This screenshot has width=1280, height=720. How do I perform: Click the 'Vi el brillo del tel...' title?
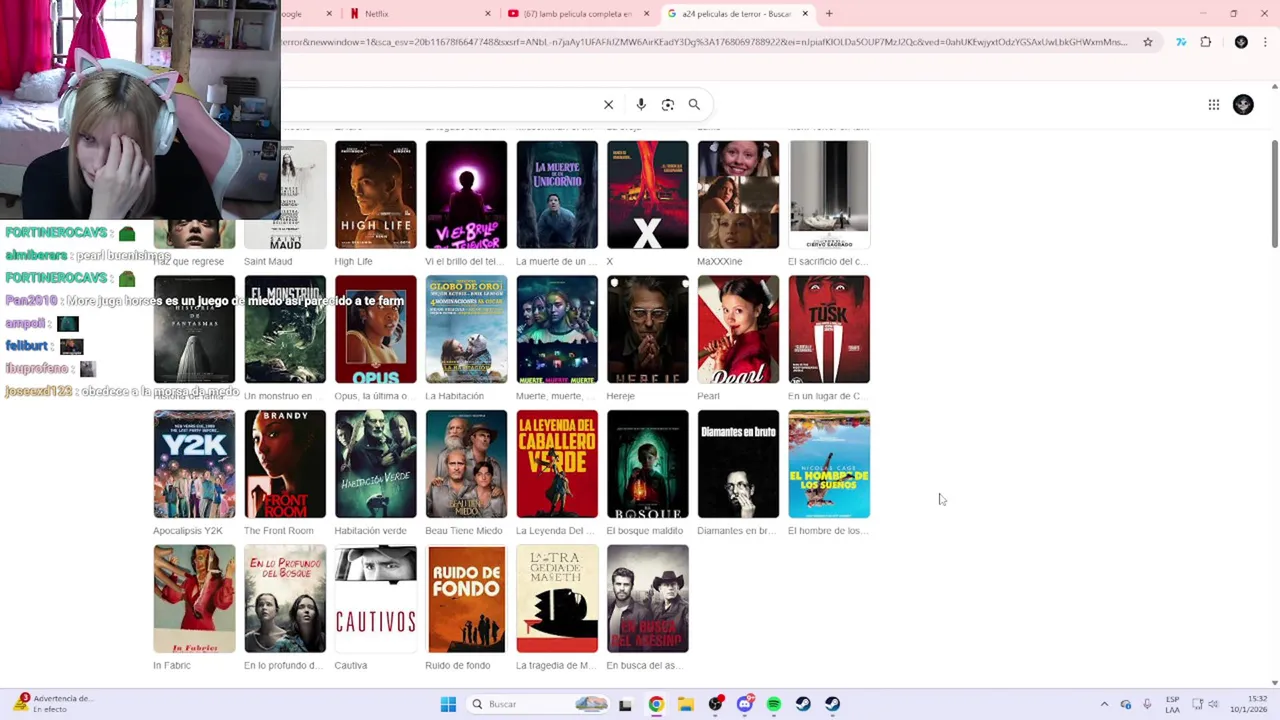[465, 261]
